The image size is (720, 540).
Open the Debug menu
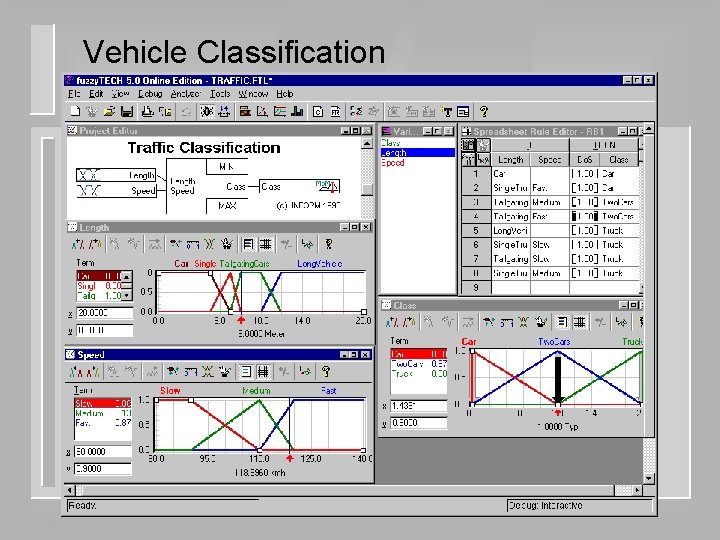click(x=150, y=94)
